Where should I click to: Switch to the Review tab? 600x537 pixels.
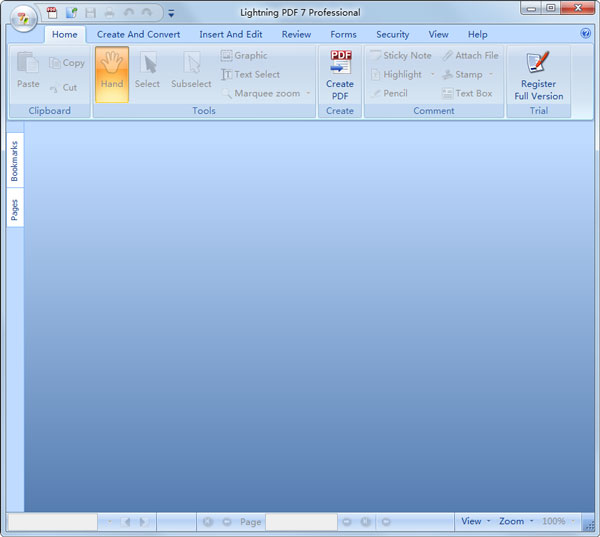[296, 34]
